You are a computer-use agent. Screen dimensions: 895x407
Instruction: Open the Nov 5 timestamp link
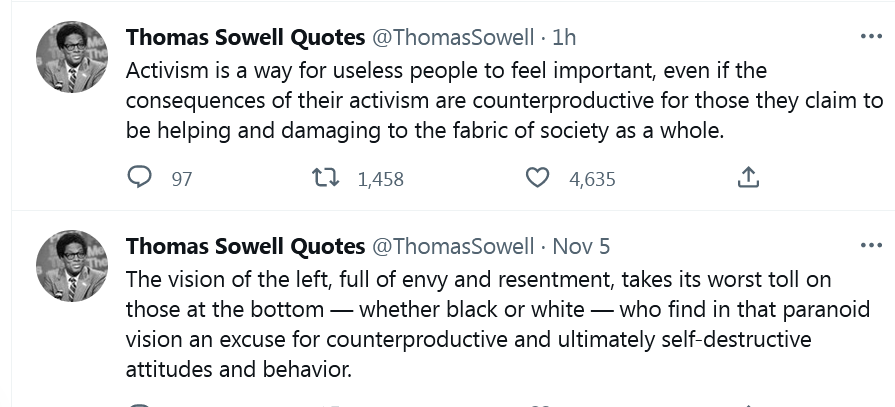[x=580, y=246]
